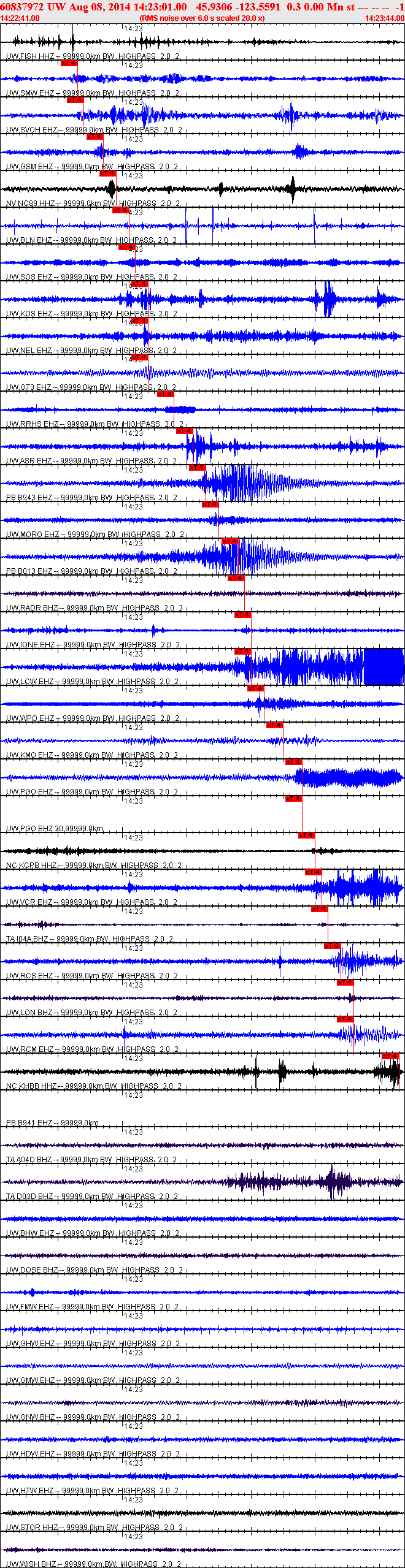Click the end time 14:23:44.00
405x1568 pixels.
385,18
